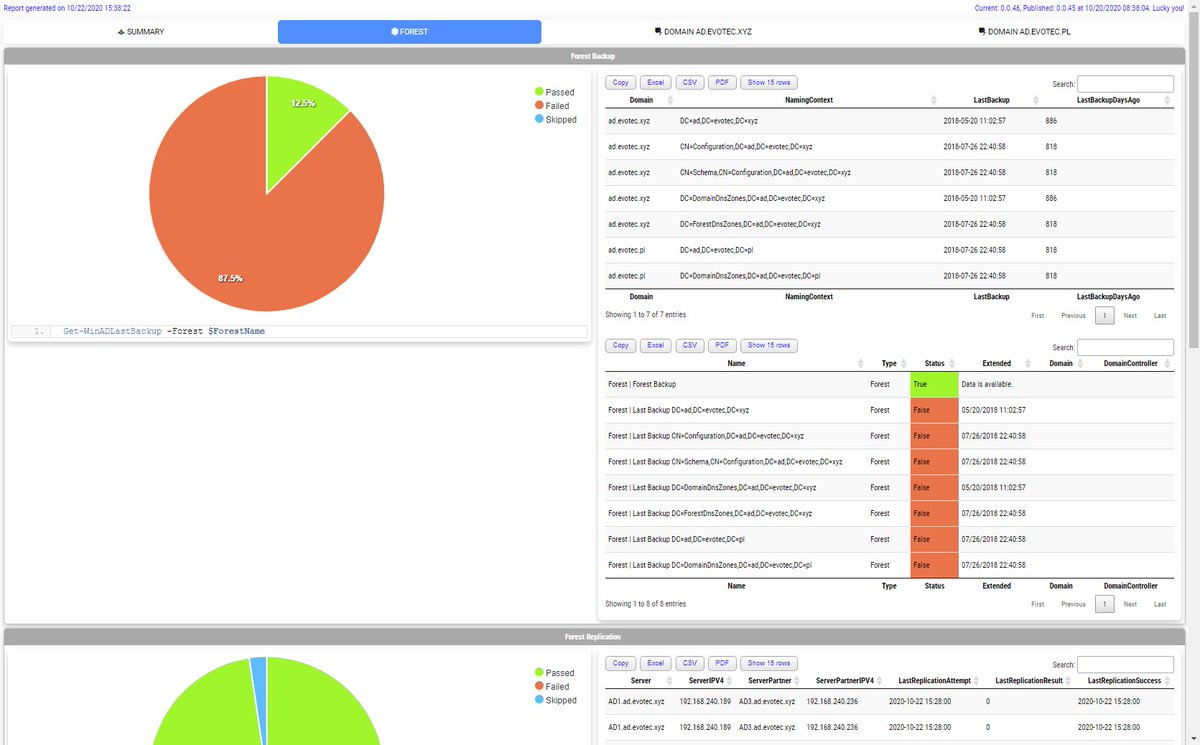Click the globe icon on the FOREST tab
The height and width of the screenshot is (745, 1200).
click(394, 31)
